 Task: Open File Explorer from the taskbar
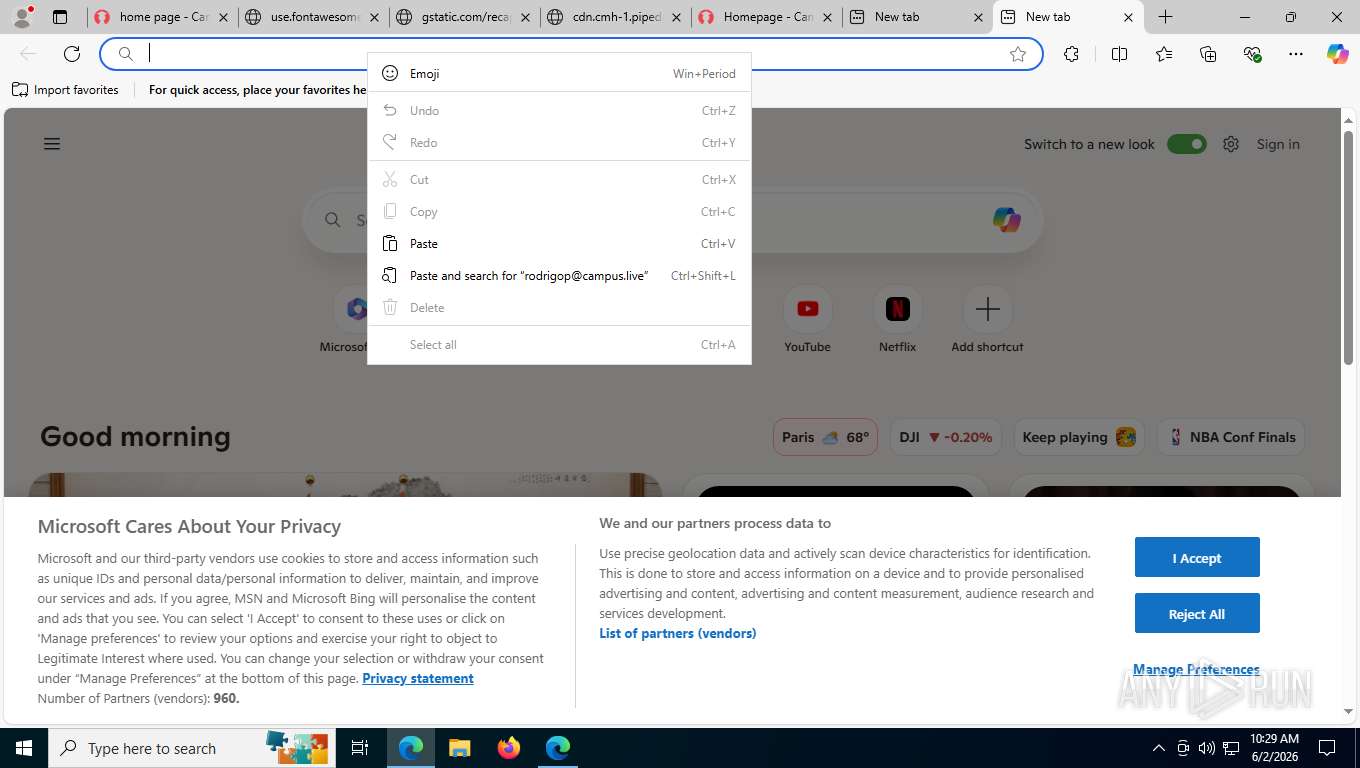tap(459, 748)
